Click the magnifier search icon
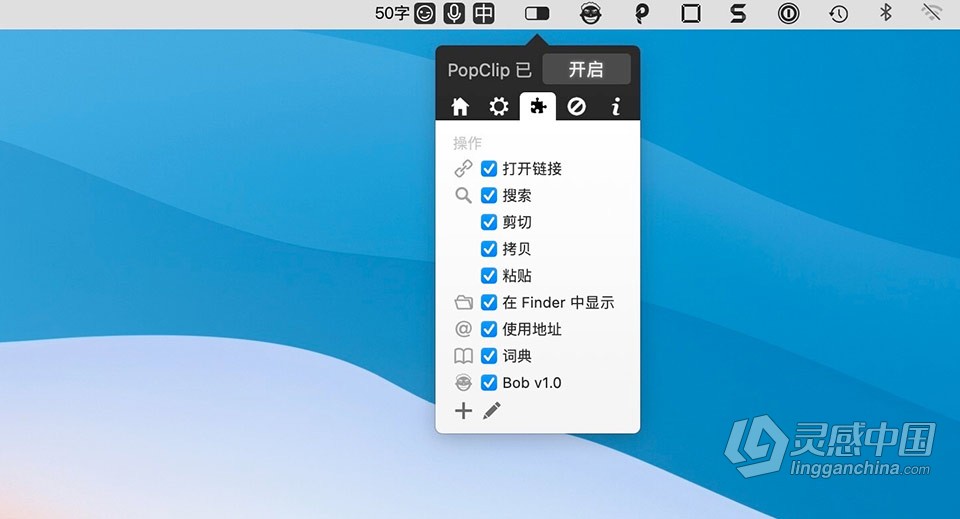Screen dimensions: 960x519 (463, 195)
